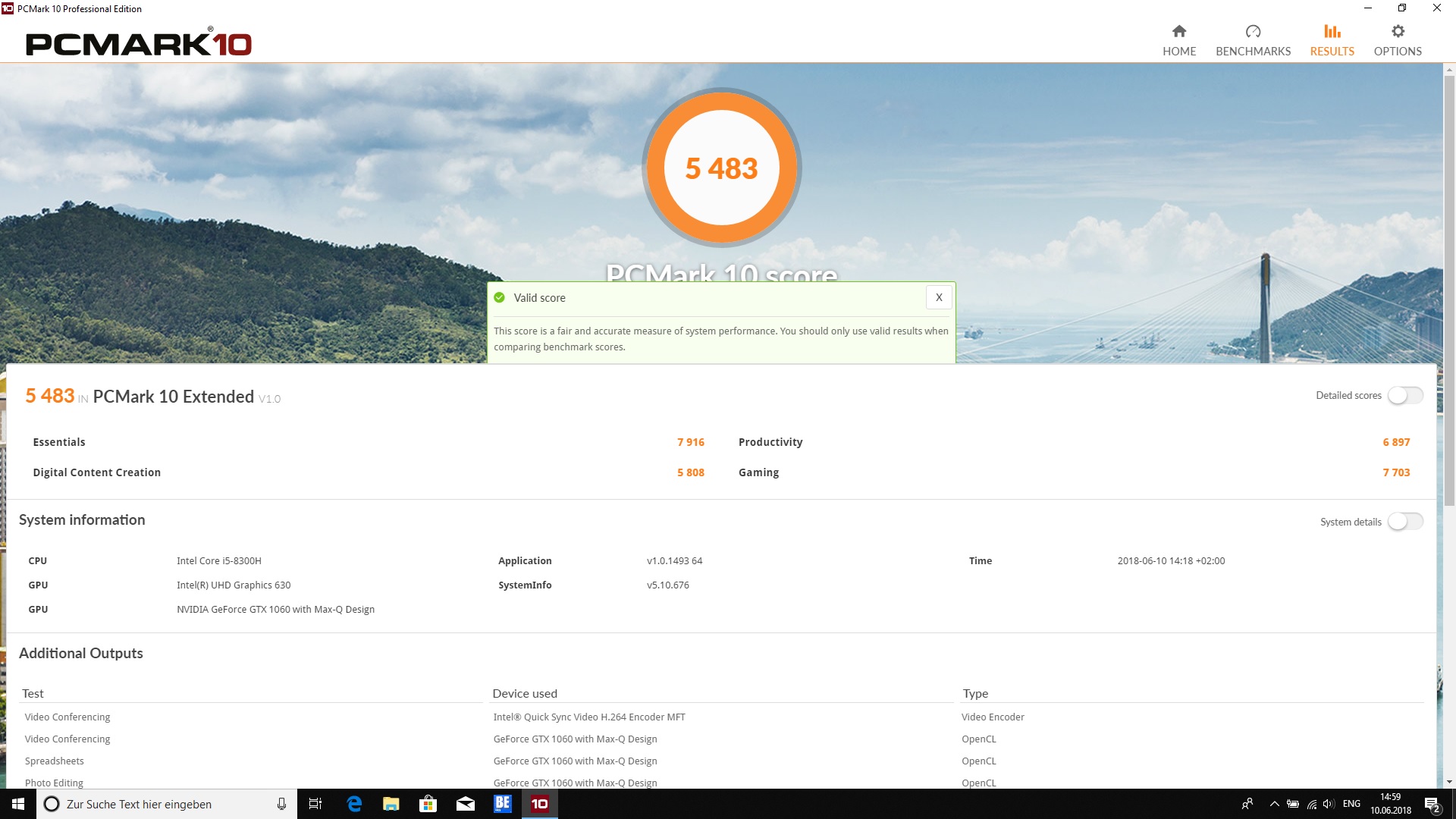Close the Valid score notification
The width and height of the screenshot is (1456, 819).
click(x=939, y=297)
